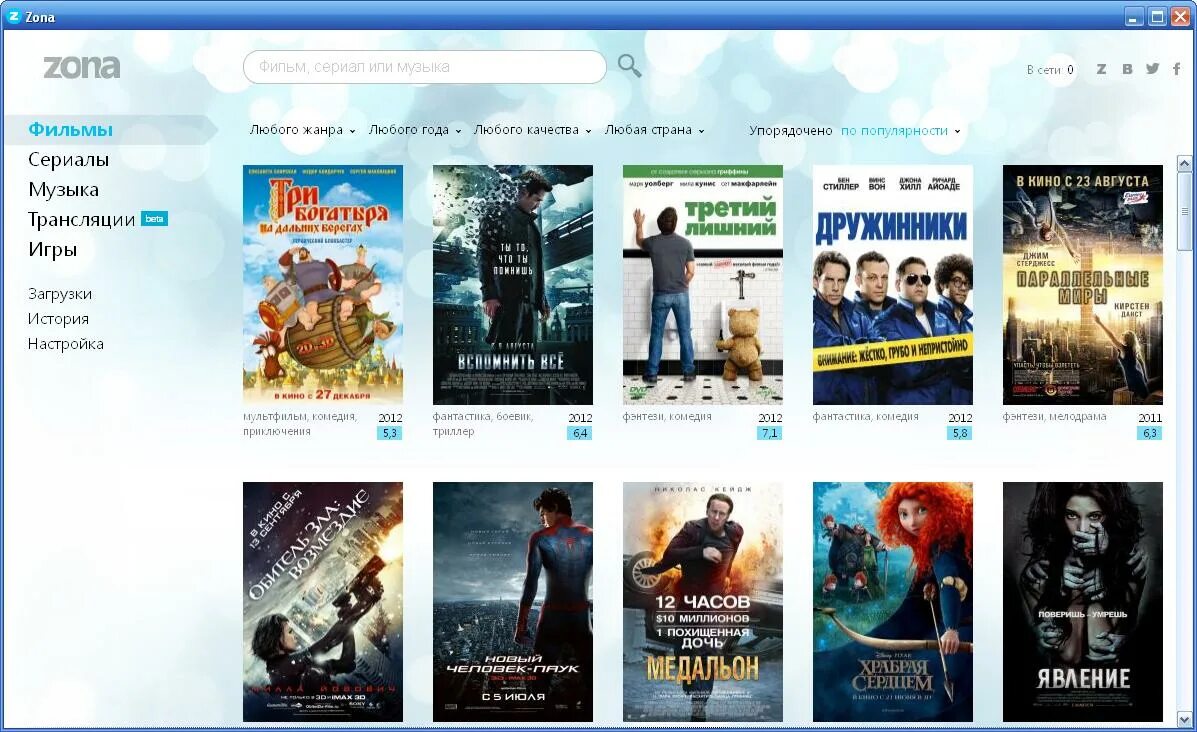Expand the Любого года year filter
The width and height of the screenshot is (1197, 732).
[x=415, y=130]
